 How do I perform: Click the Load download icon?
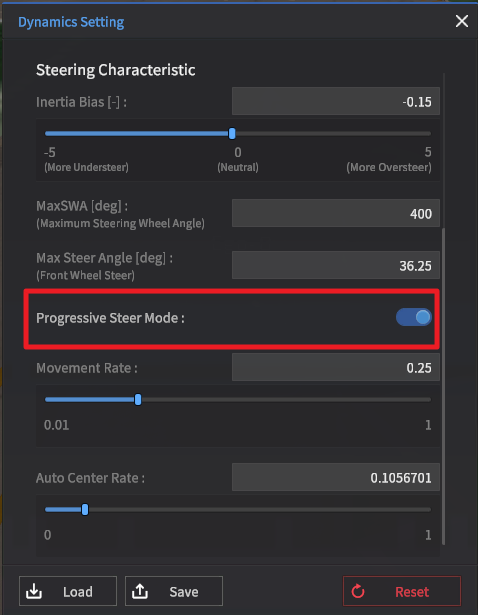[x=34, y=591]
